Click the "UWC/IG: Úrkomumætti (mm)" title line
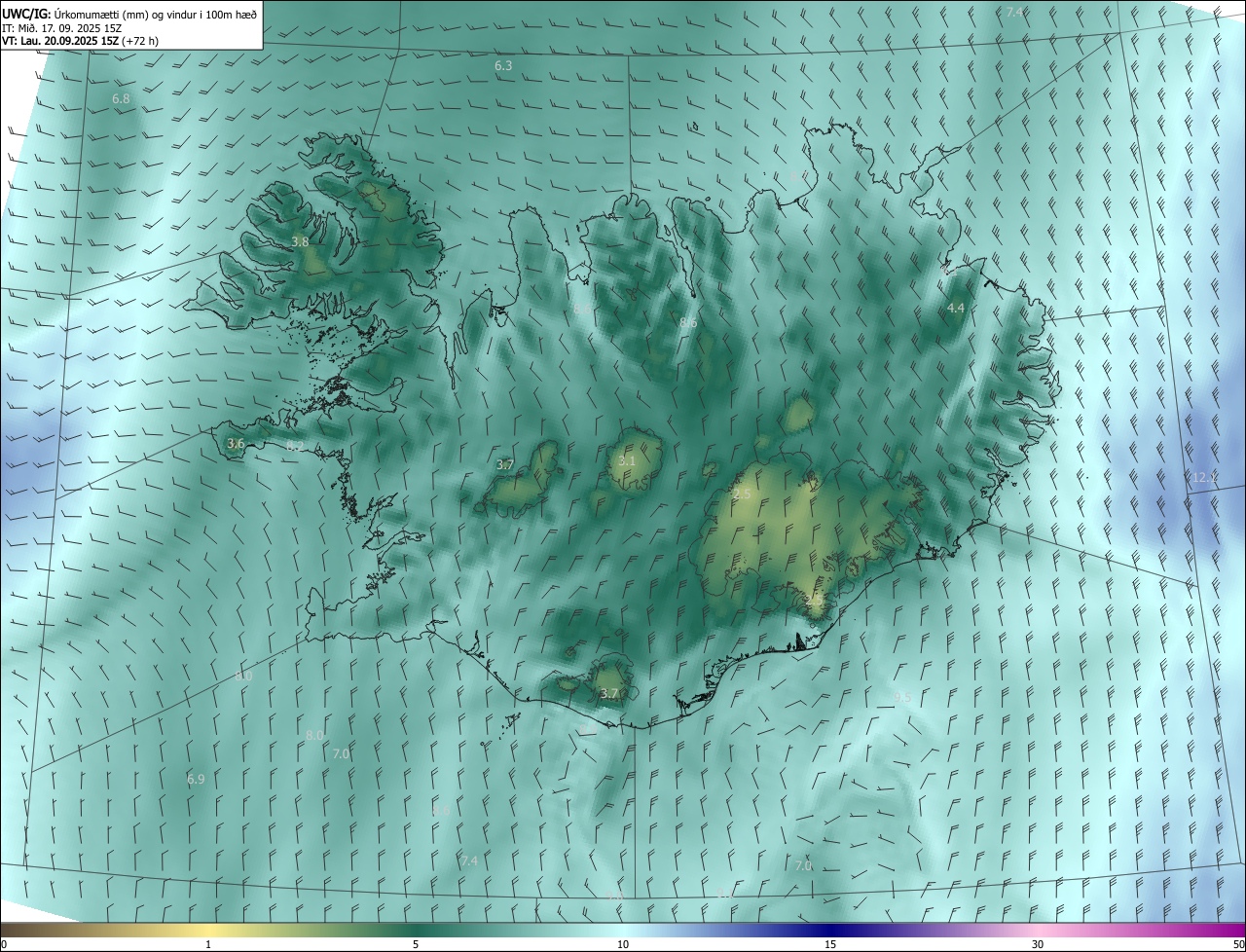Image resolution: width=1246 pixels, height=952 pixels. point(129,14)
